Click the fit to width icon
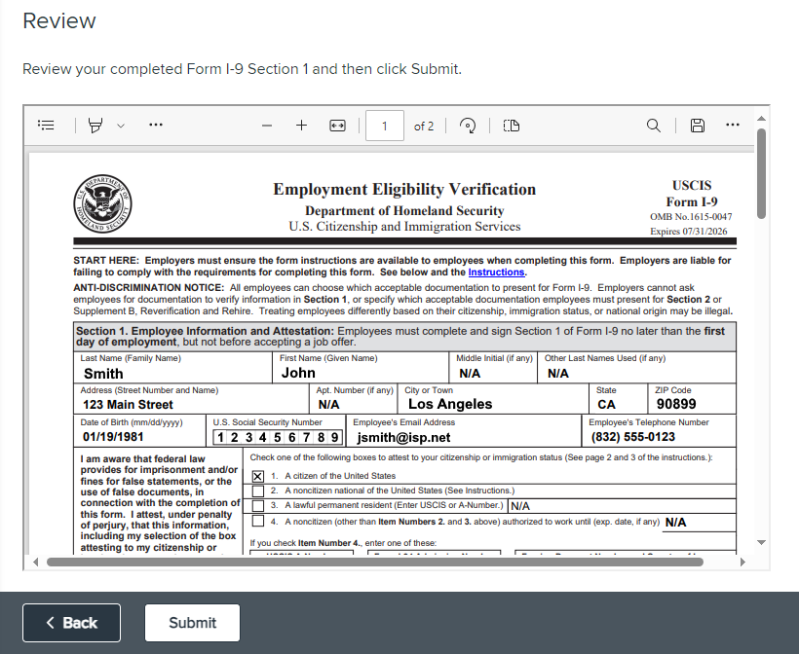This screenshot has width=799, height=654. (x=337, y=125)
